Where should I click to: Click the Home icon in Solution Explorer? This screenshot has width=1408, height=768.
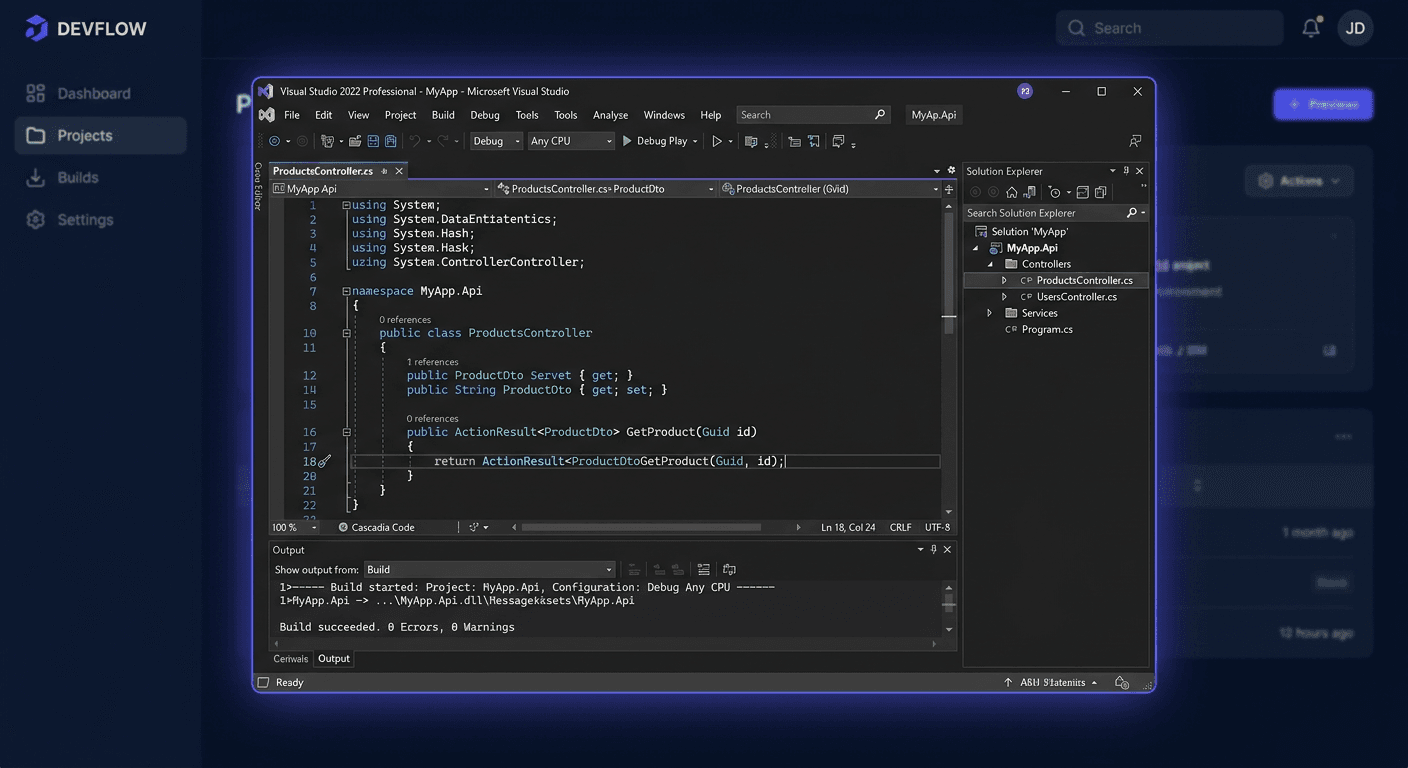(x=1013, y=192)
